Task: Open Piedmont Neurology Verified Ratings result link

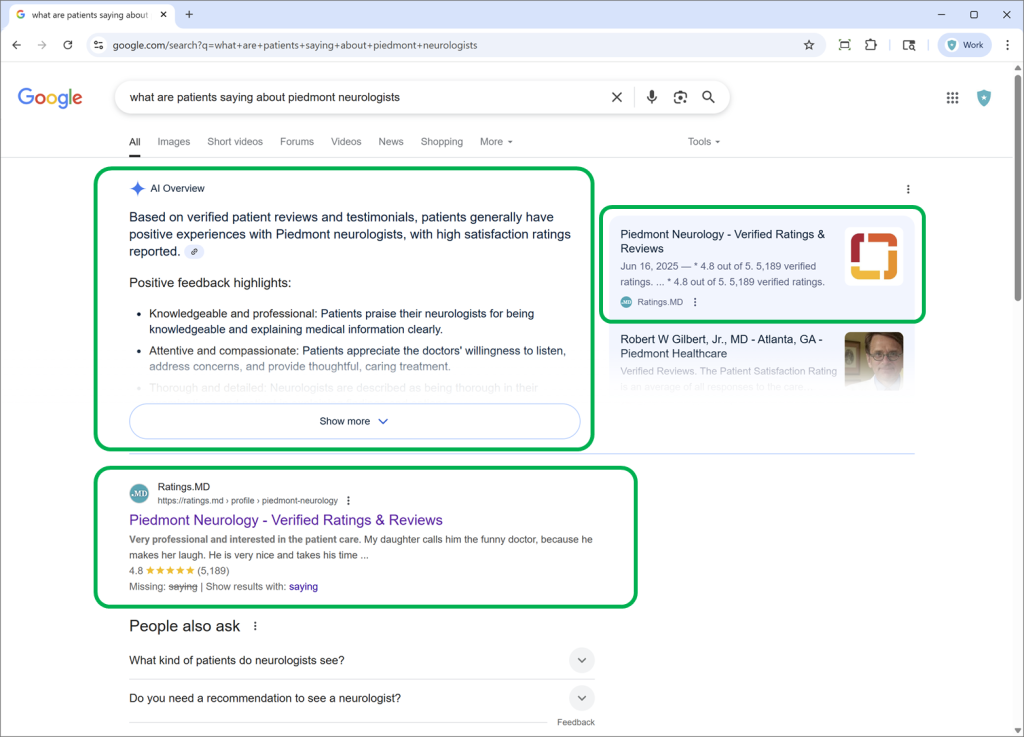Action: click(x=286, y=520)
